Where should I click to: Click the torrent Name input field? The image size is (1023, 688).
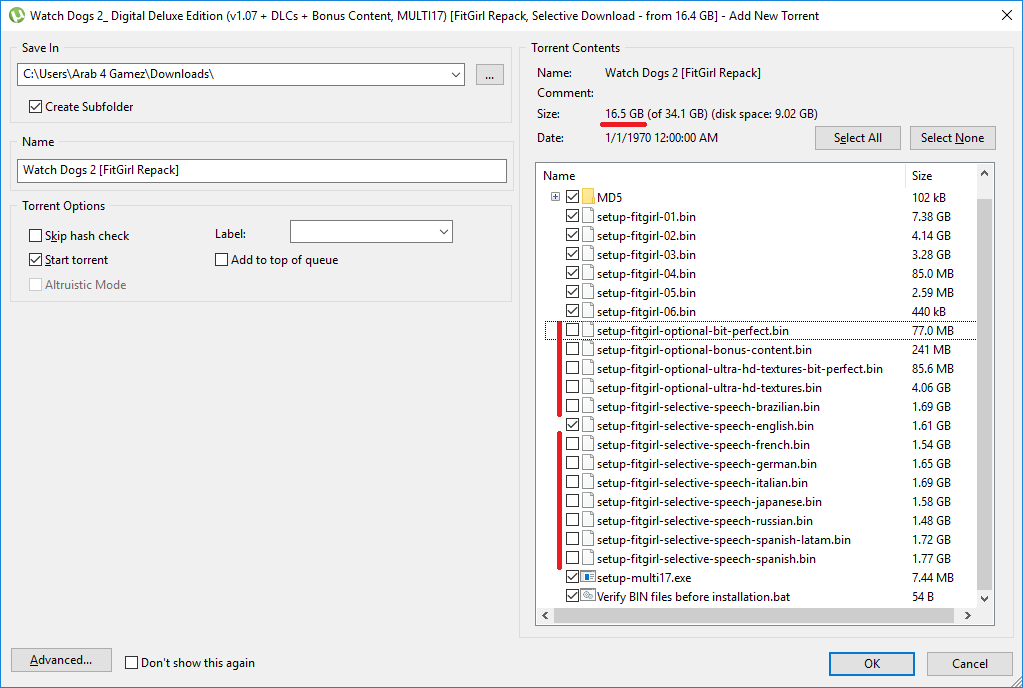[262, 170]
